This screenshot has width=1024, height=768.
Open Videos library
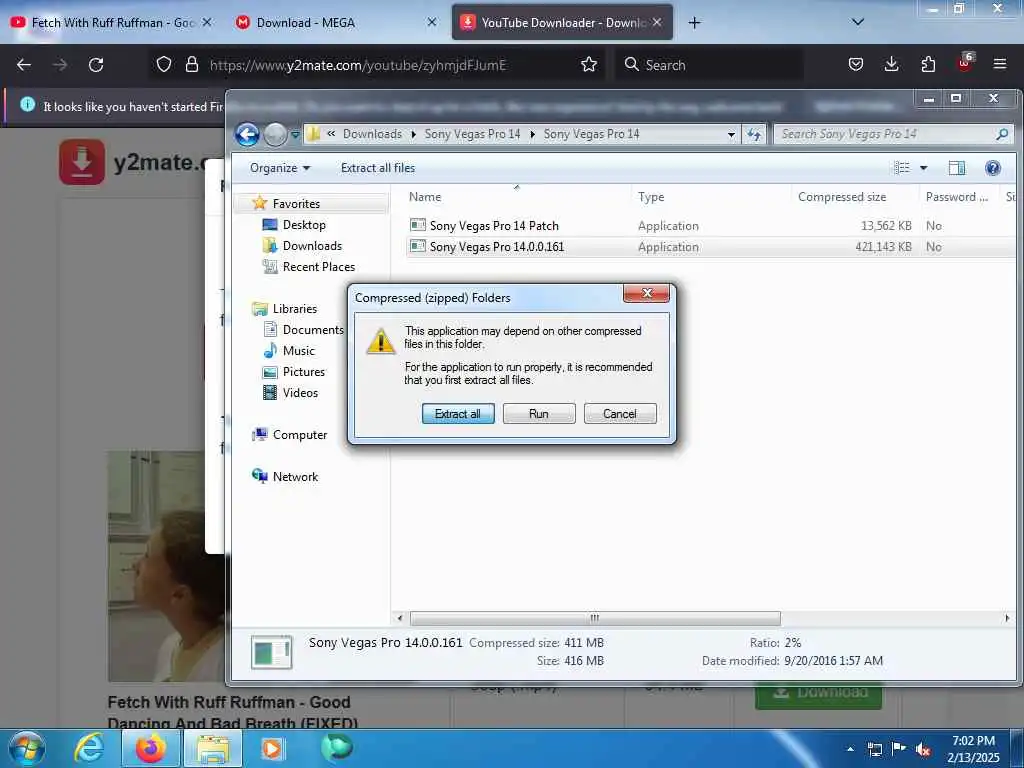[x=300, y=392]
